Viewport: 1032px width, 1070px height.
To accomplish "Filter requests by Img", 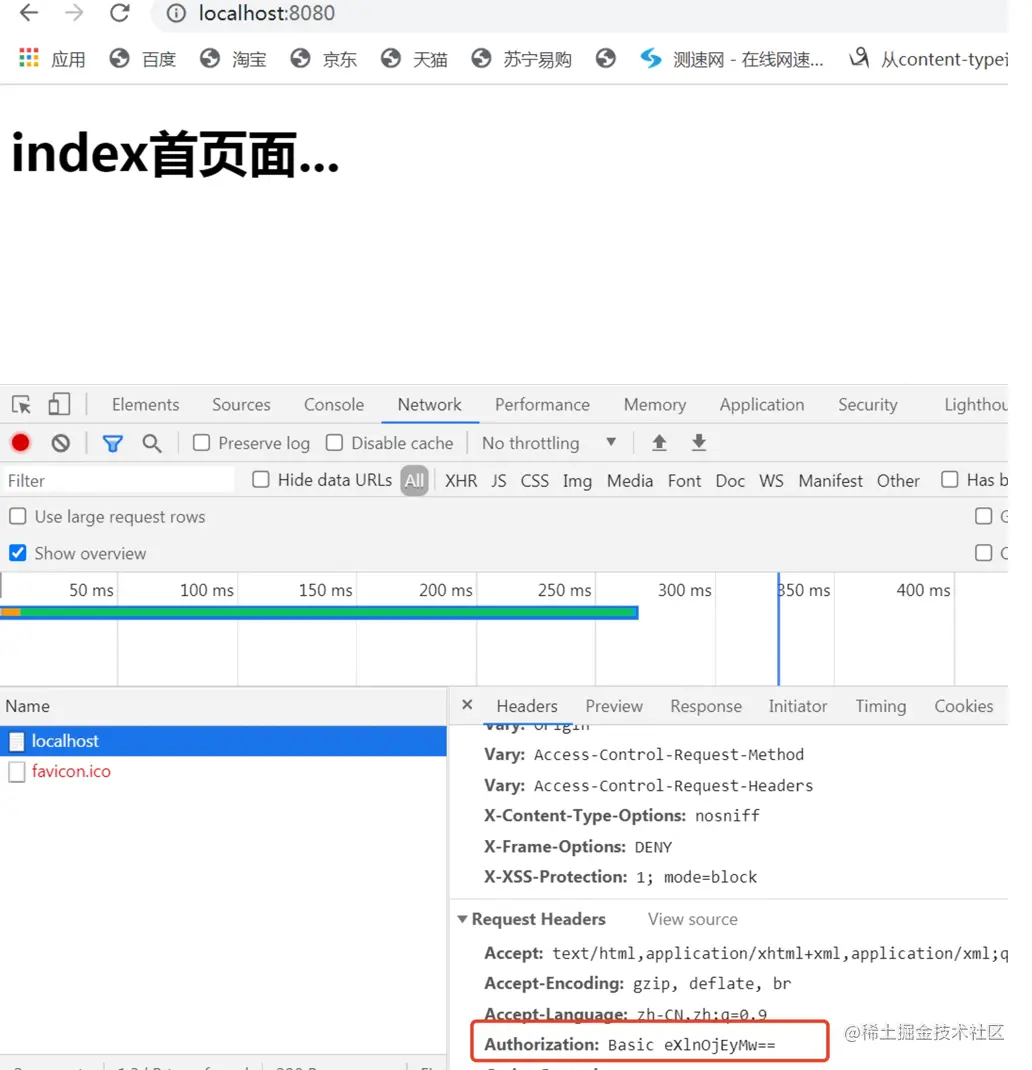I will coord(577,480).
